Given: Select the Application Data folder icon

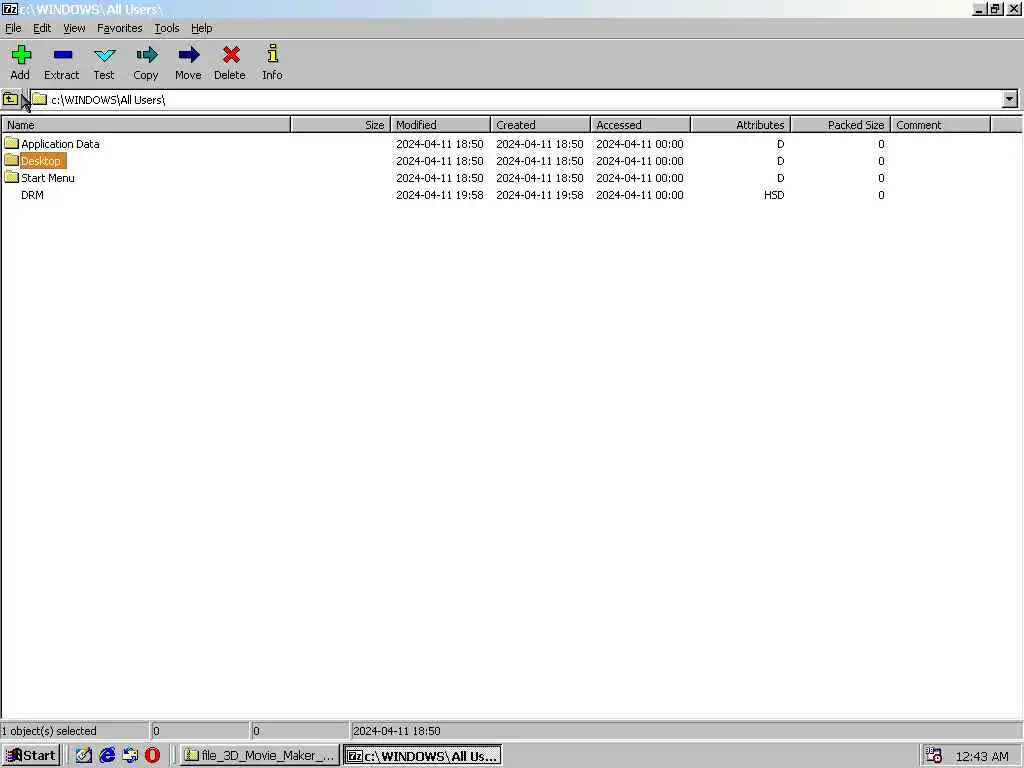Looking at the screenshot, I should [x=11, y=143].
